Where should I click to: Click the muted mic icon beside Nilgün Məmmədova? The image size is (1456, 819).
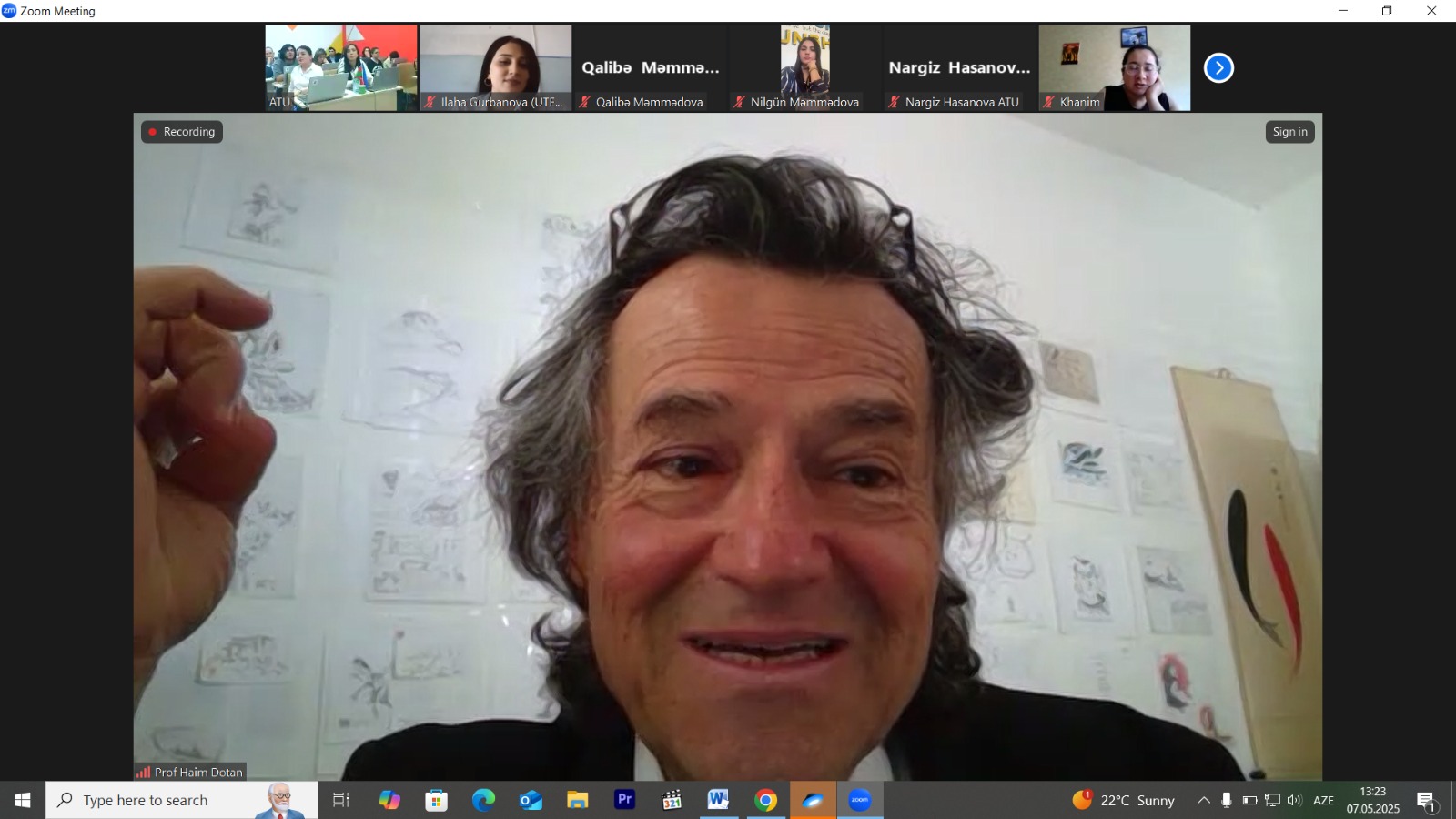[740, 102]
